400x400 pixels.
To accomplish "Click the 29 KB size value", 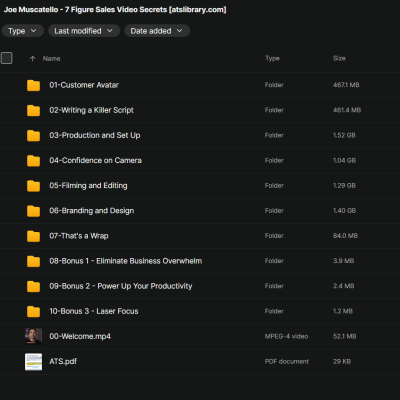I will 342,361.
